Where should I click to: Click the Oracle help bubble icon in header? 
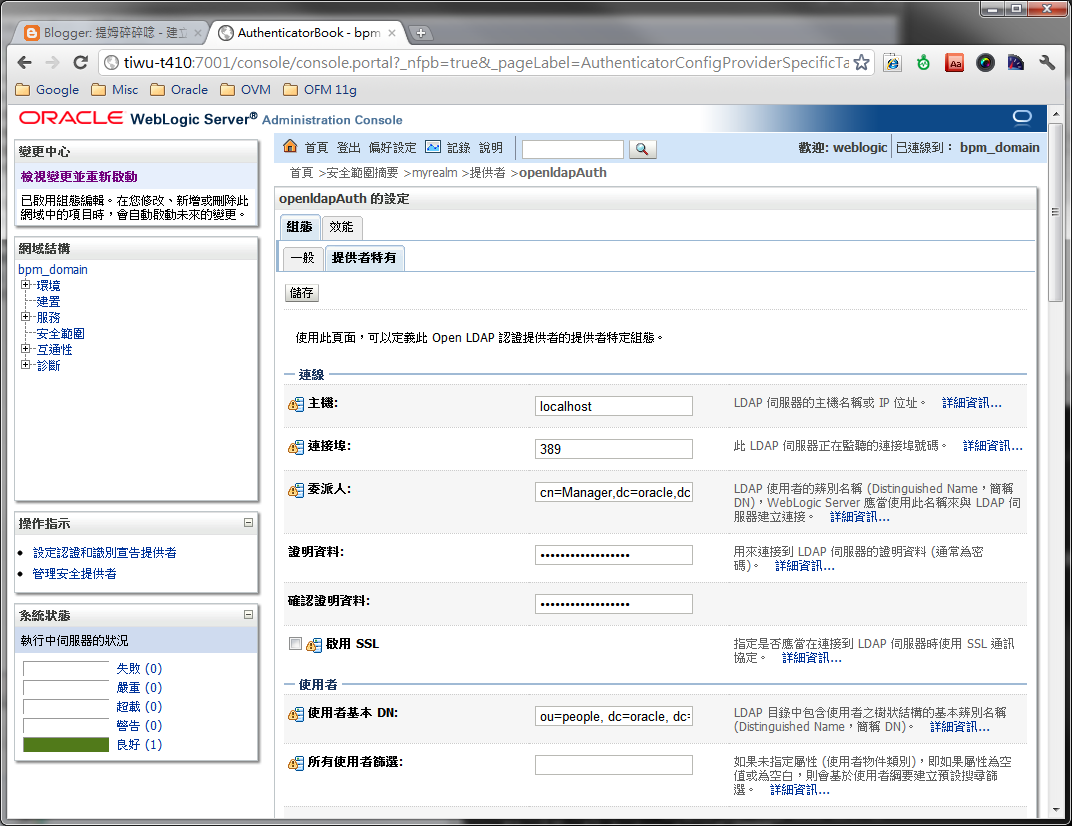click(x=1022, y=118)
